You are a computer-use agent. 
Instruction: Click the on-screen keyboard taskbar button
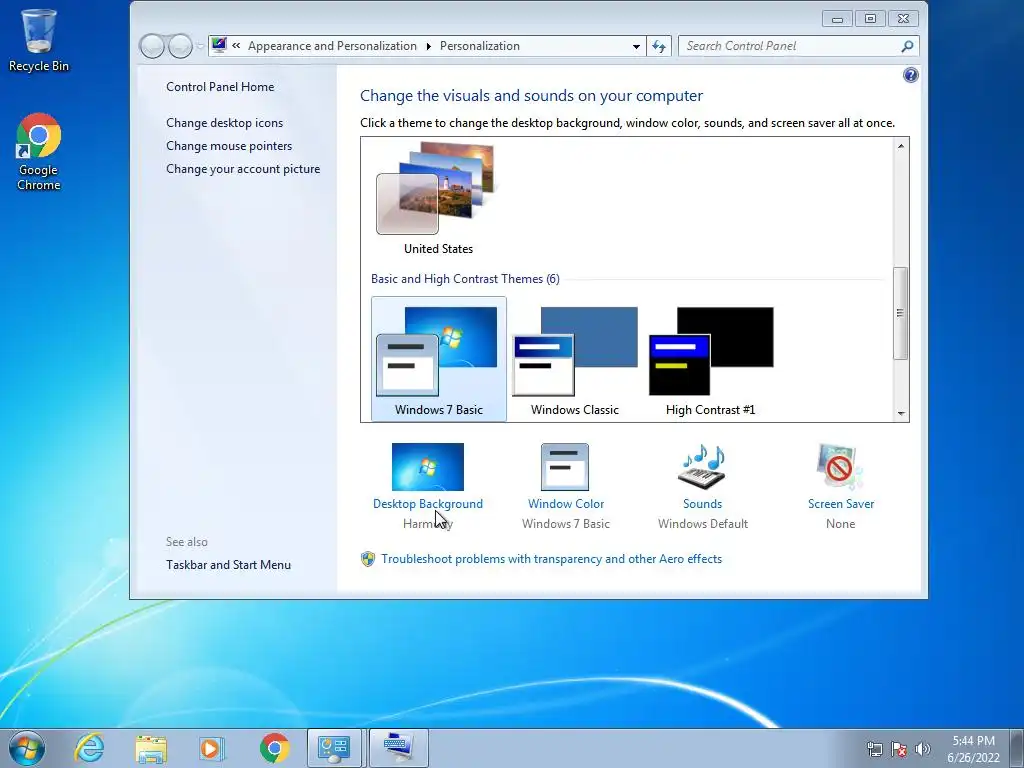click(x=399, y=748)
